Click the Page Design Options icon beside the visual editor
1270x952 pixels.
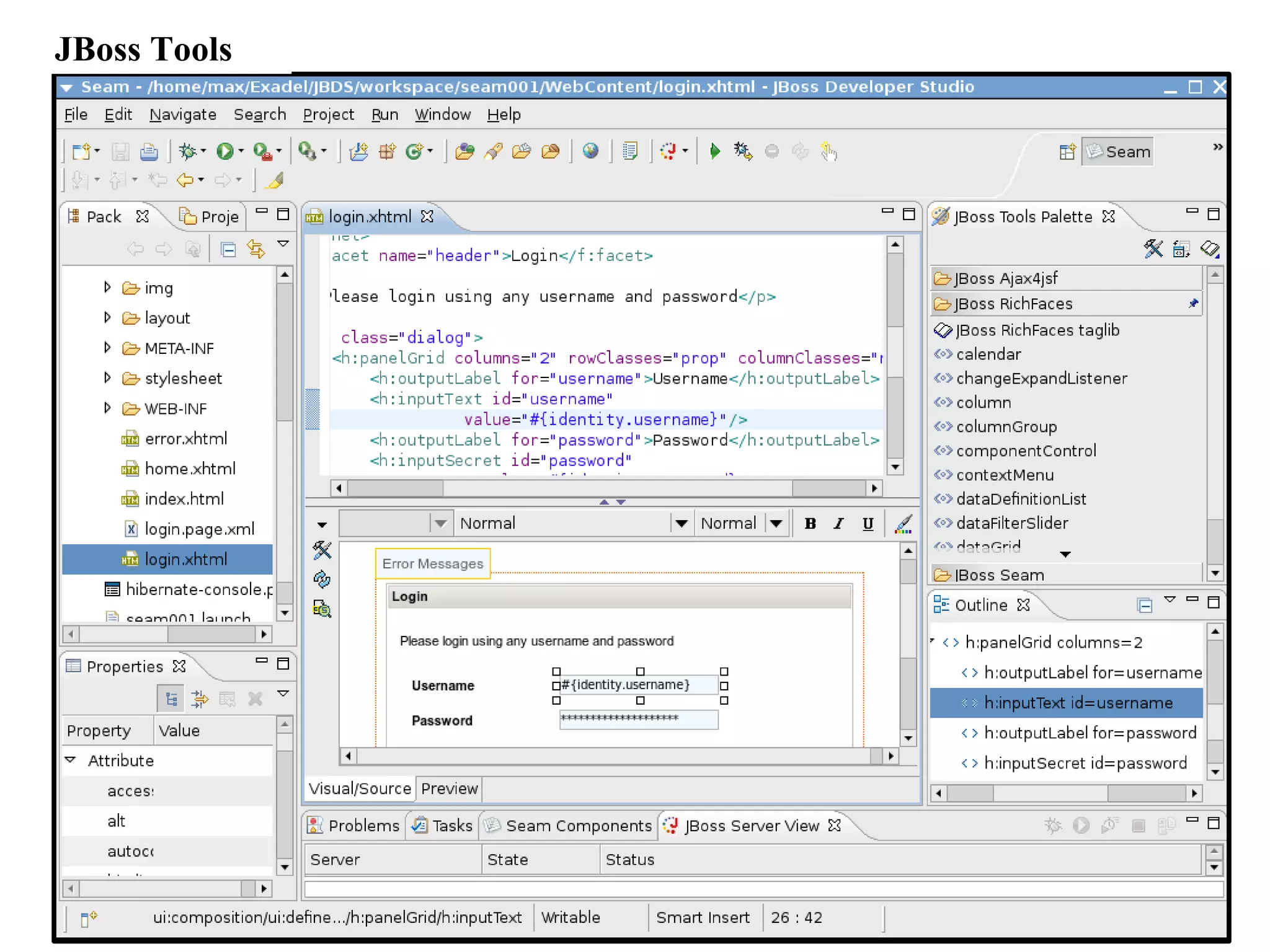pyautogui.click(x=322, y=609)
